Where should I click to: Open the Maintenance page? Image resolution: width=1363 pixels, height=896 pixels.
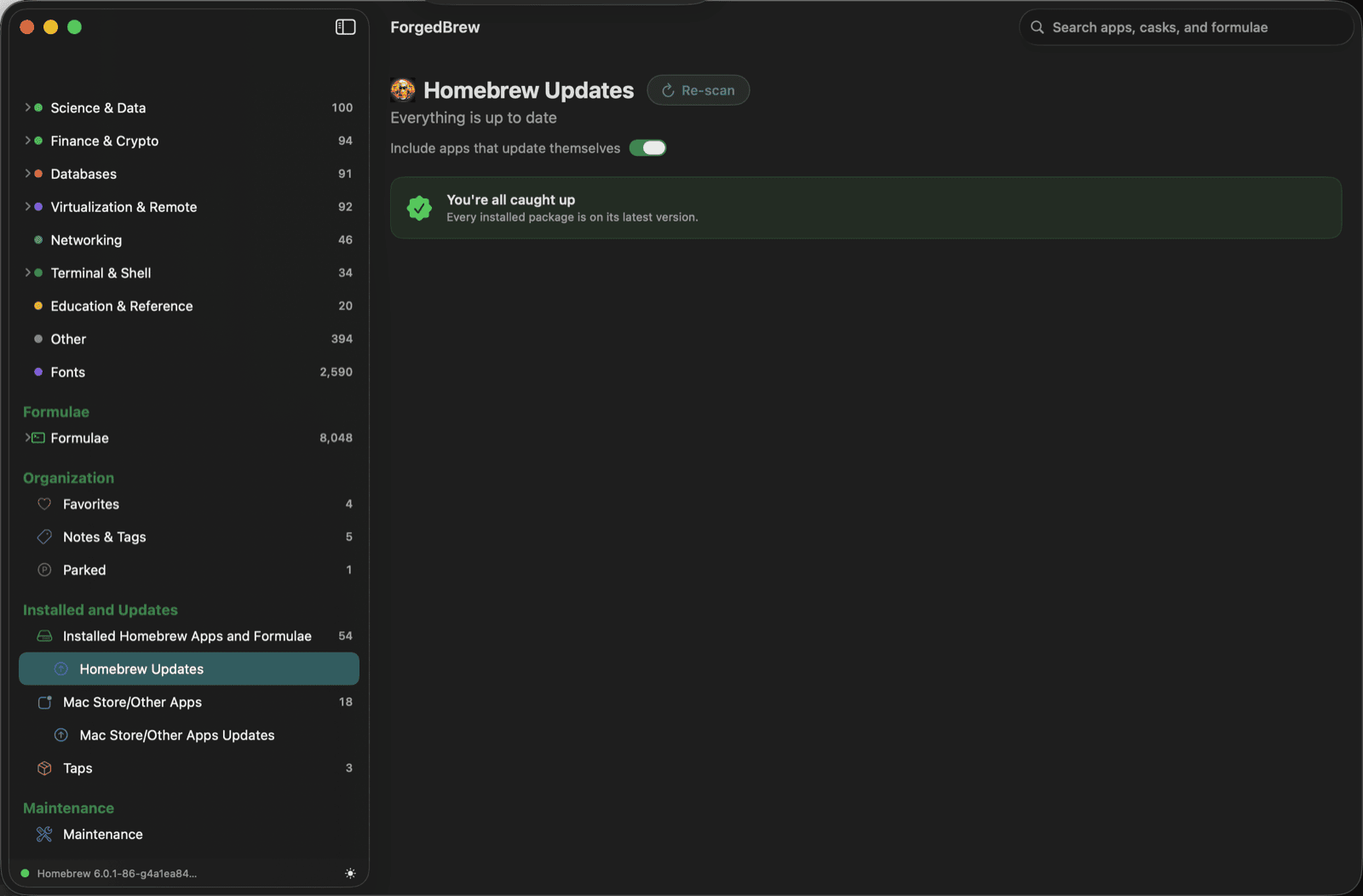coord(189,835)
